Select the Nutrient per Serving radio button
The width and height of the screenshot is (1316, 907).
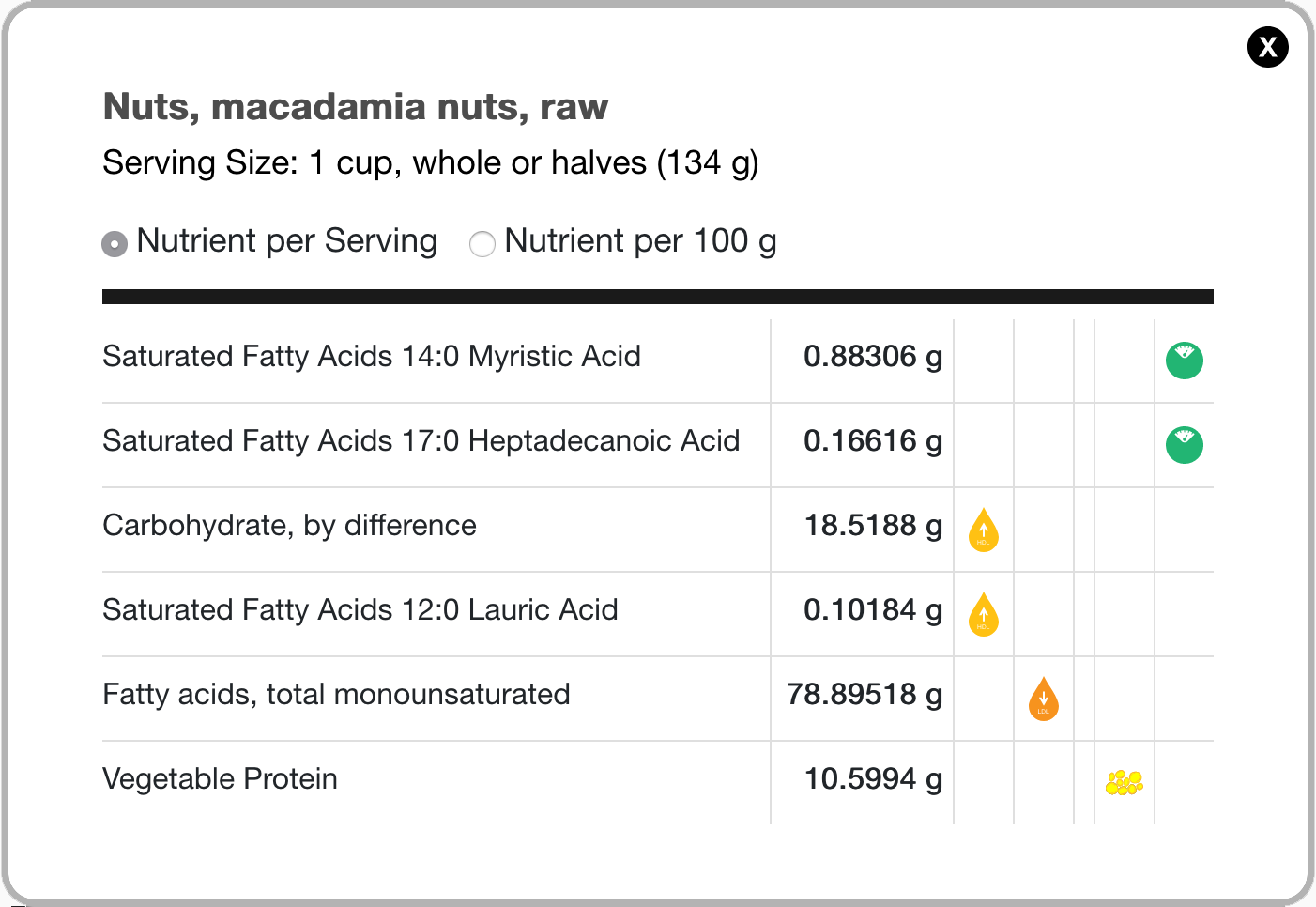click(x=114, y=243)
